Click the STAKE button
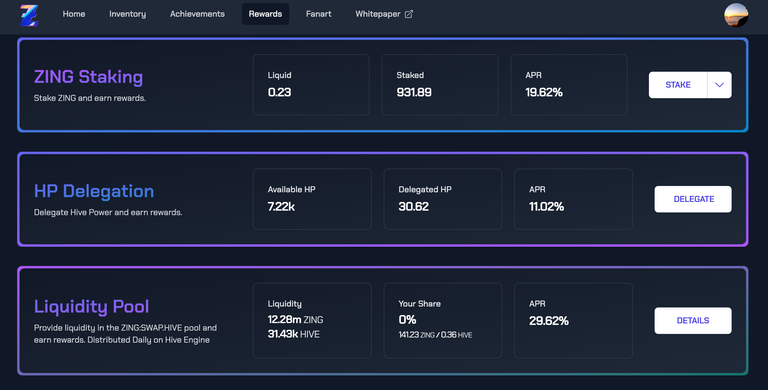 click(678, 85)
